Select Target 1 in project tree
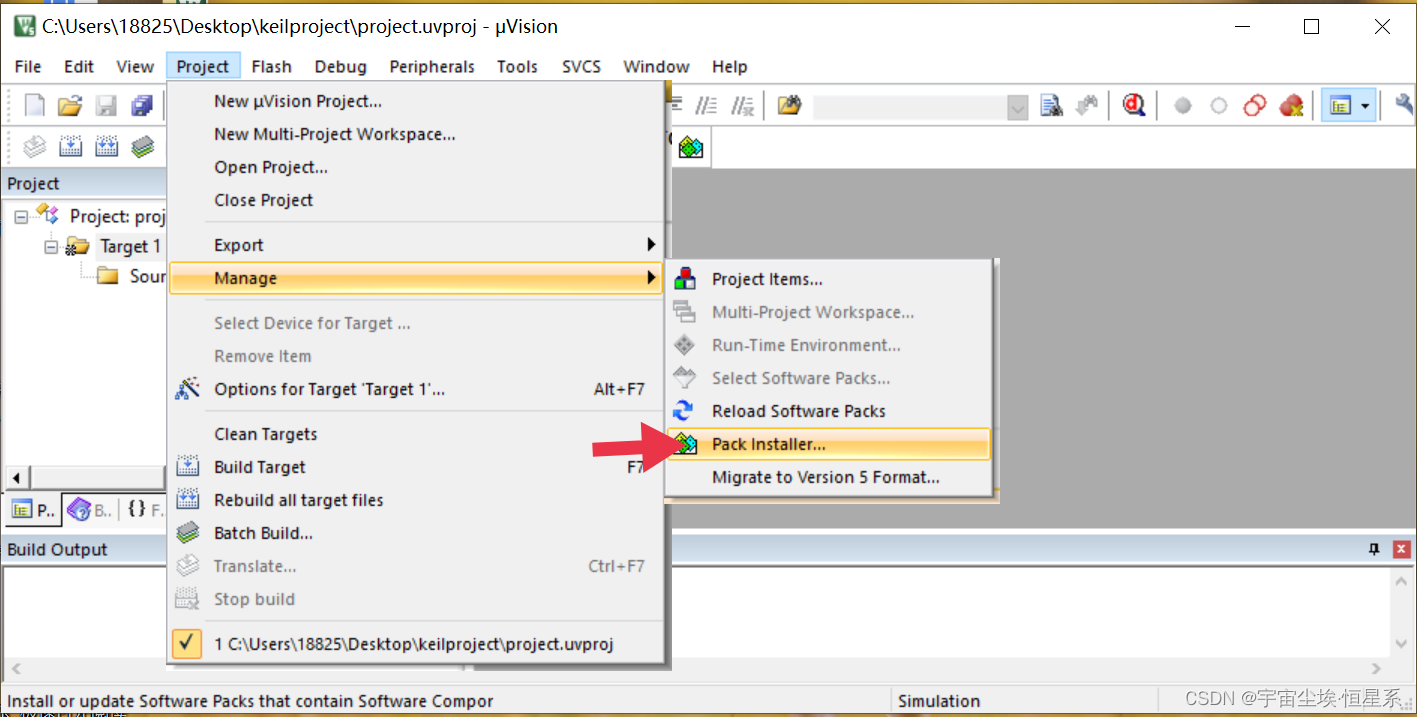This screenshot has width=1417, height=717. pyautogui.click(x=130, y=246)
